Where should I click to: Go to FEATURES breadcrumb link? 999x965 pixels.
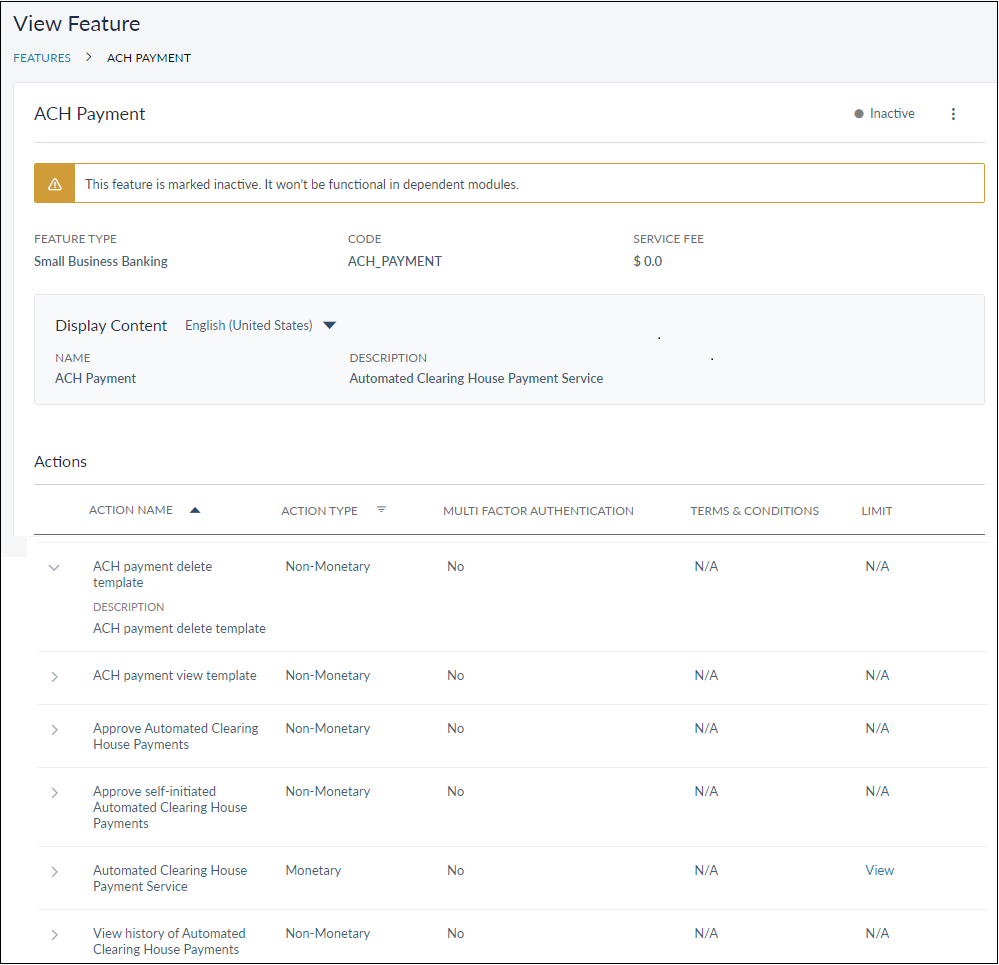(x=42, y=58)
